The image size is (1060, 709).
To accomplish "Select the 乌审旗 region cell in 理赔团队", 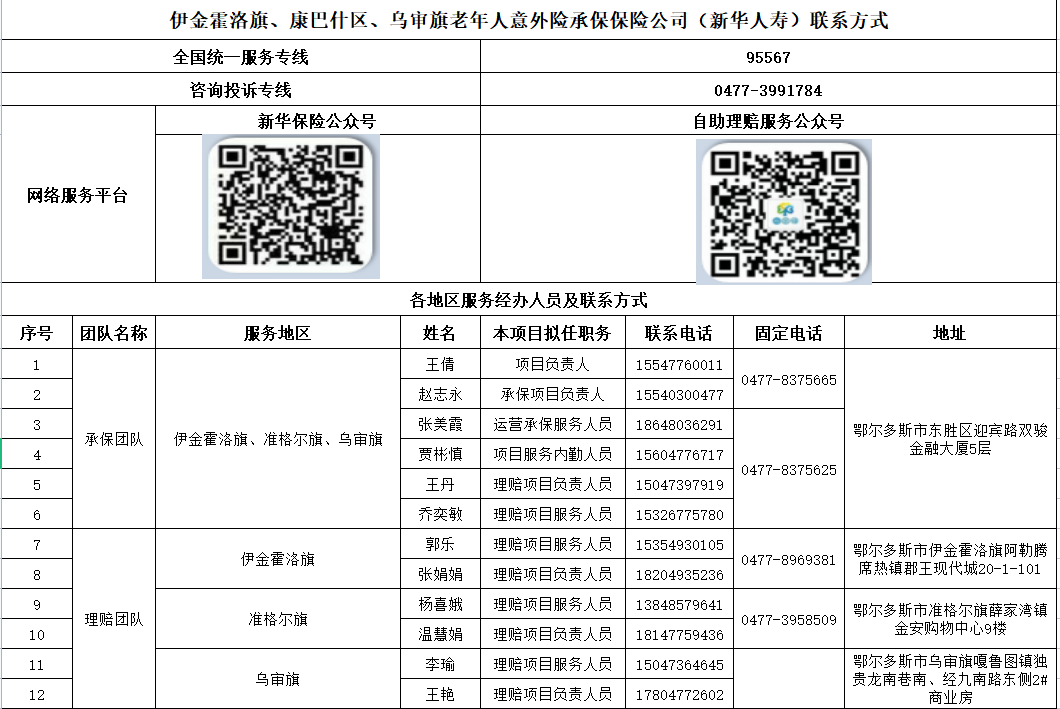I will (278, 679).
